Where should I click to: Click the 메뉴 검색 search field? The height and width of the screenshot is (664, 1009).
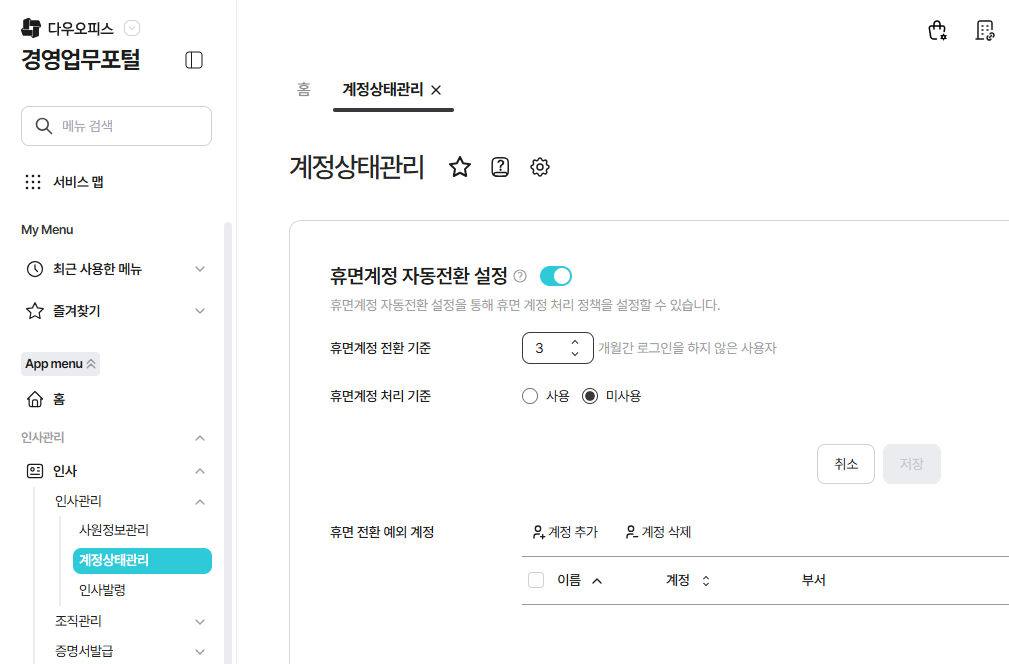[x=116, y=126]
